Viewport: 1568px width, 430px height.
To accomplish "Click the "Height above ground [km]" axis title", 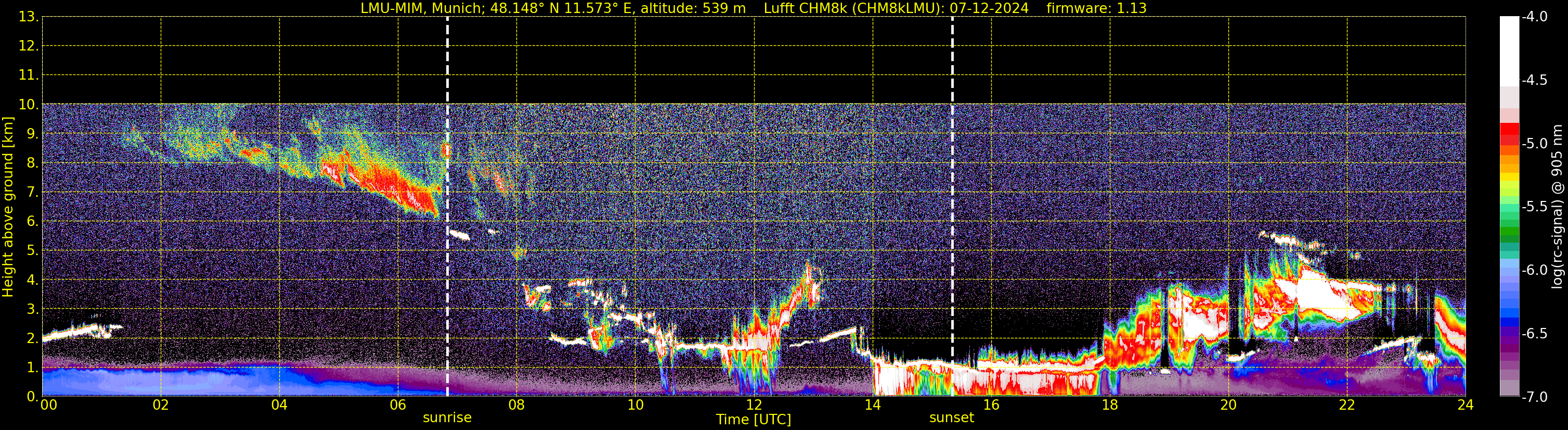I will click(x=8, y=207).
